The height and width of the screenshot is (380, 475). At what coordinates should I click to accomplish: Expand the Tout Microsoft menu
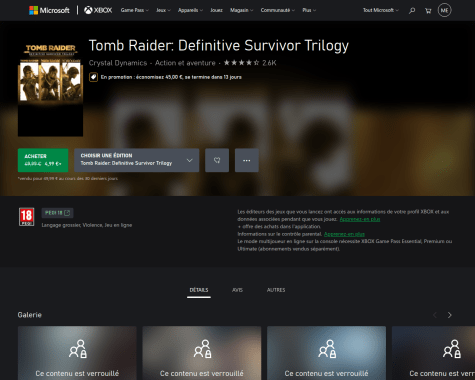pyautogui.click(x=381, y=10)
